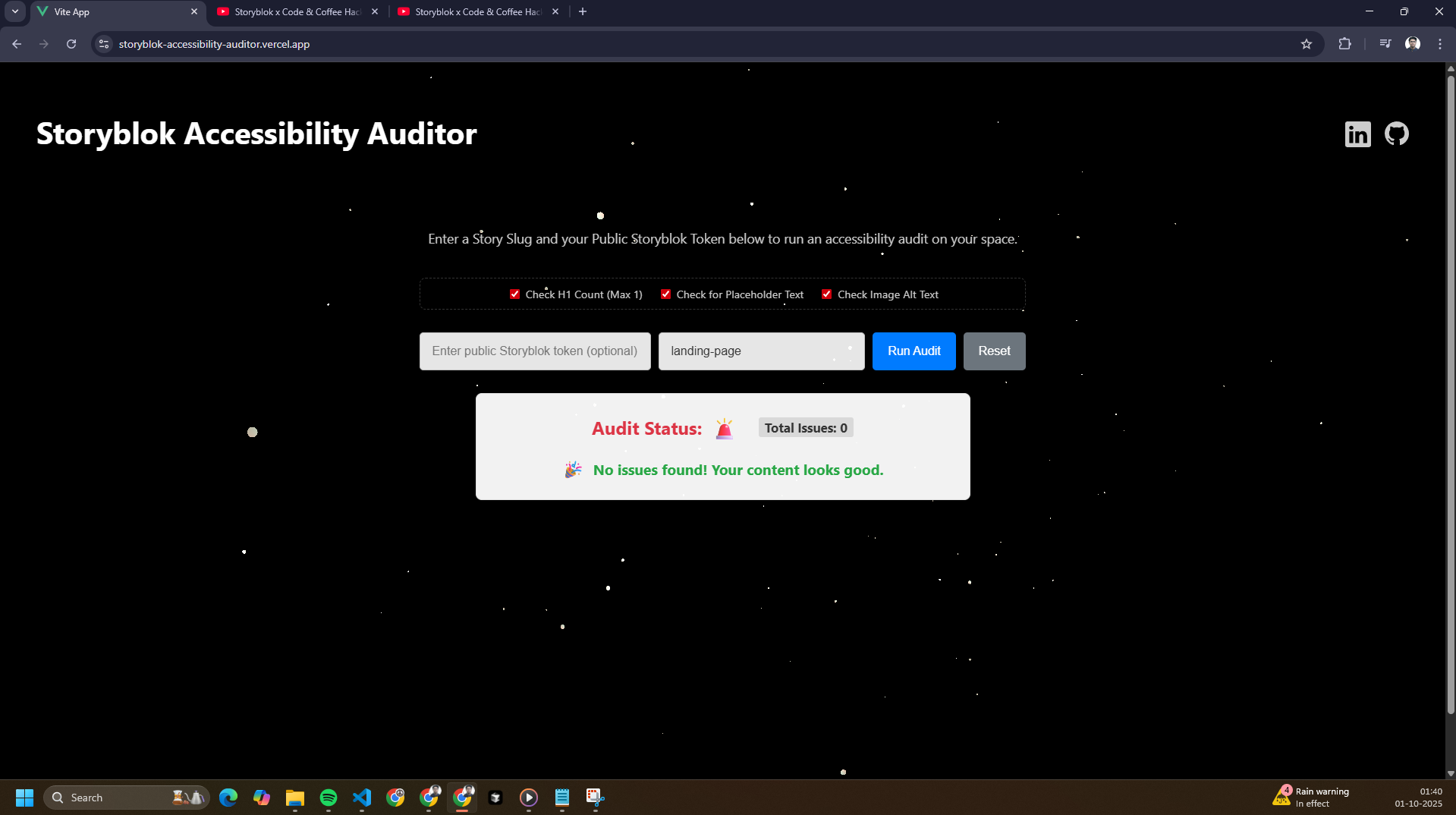
Task: Open Visual Studio Code from taskbar
Action: pos(362,798)
